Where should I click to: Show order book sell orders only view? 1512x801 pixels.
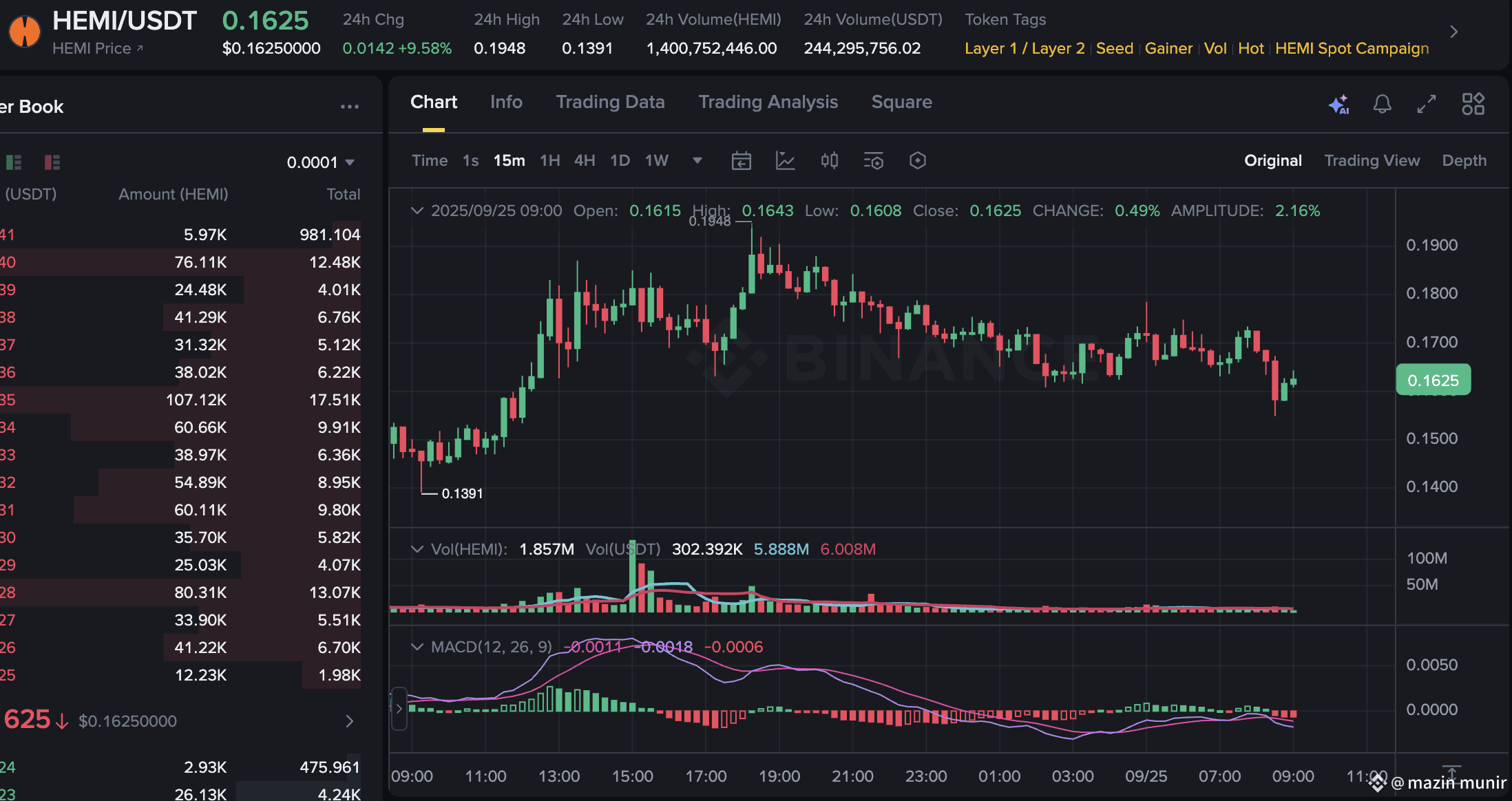point(52,162)
